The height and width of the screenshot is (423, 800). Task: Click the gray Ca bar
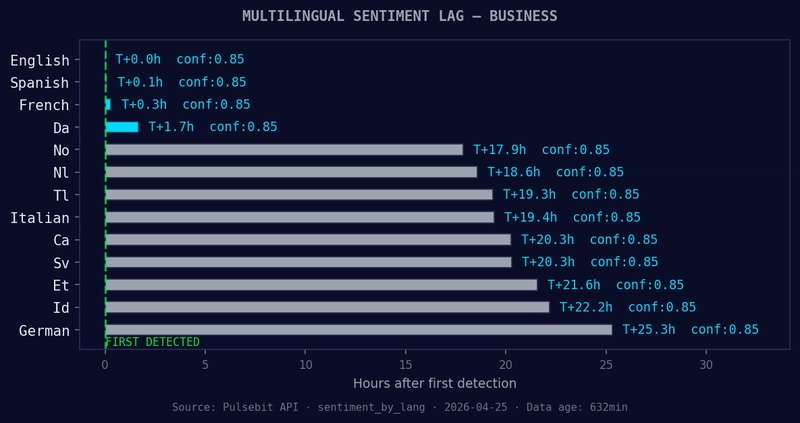(x=308, y=239)
